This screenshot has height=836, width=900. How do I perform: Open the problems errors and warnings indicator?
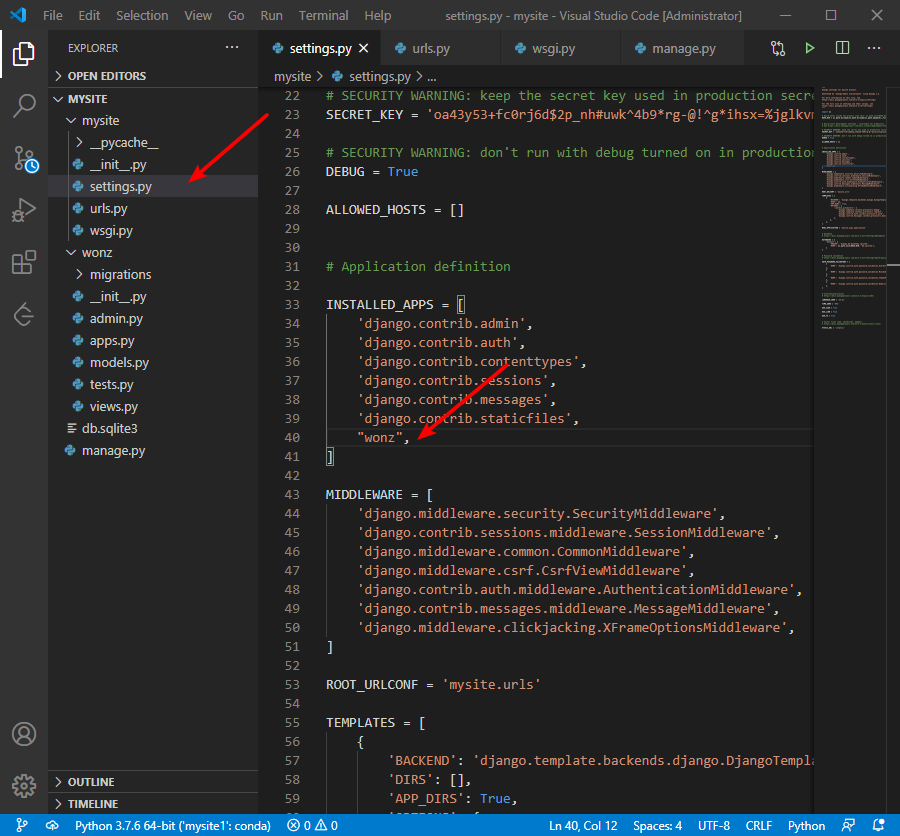pos(312,826)
